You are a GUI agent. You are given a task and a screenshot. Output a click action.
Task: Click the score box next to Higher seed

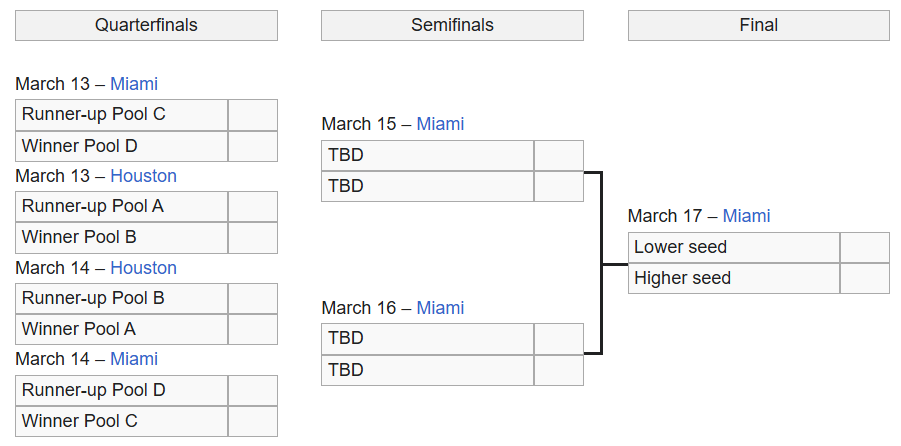point(864,278)
